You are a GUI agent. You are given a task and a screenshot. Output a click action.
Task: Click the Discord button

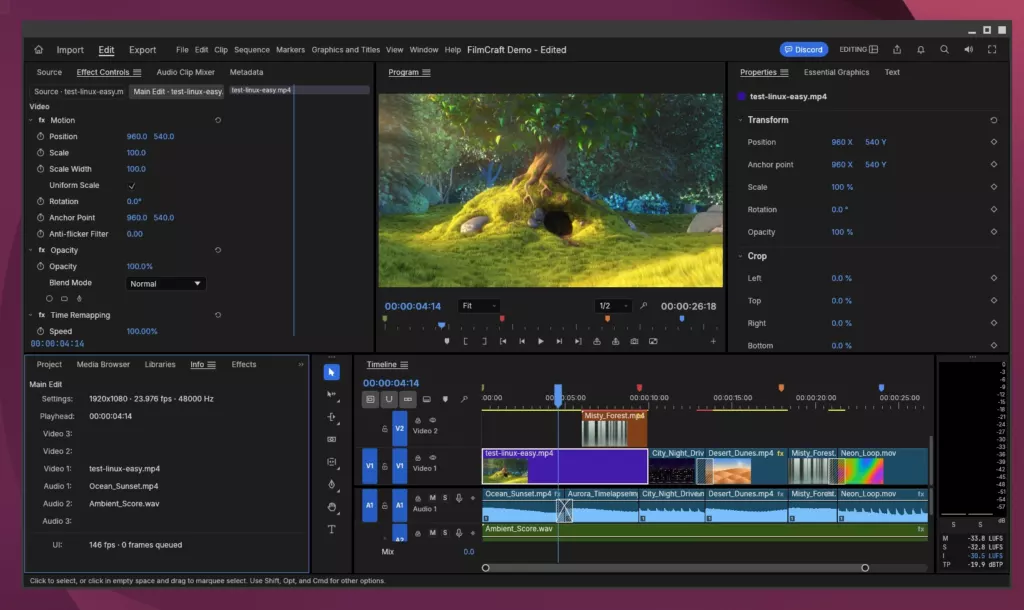[804, 50]
